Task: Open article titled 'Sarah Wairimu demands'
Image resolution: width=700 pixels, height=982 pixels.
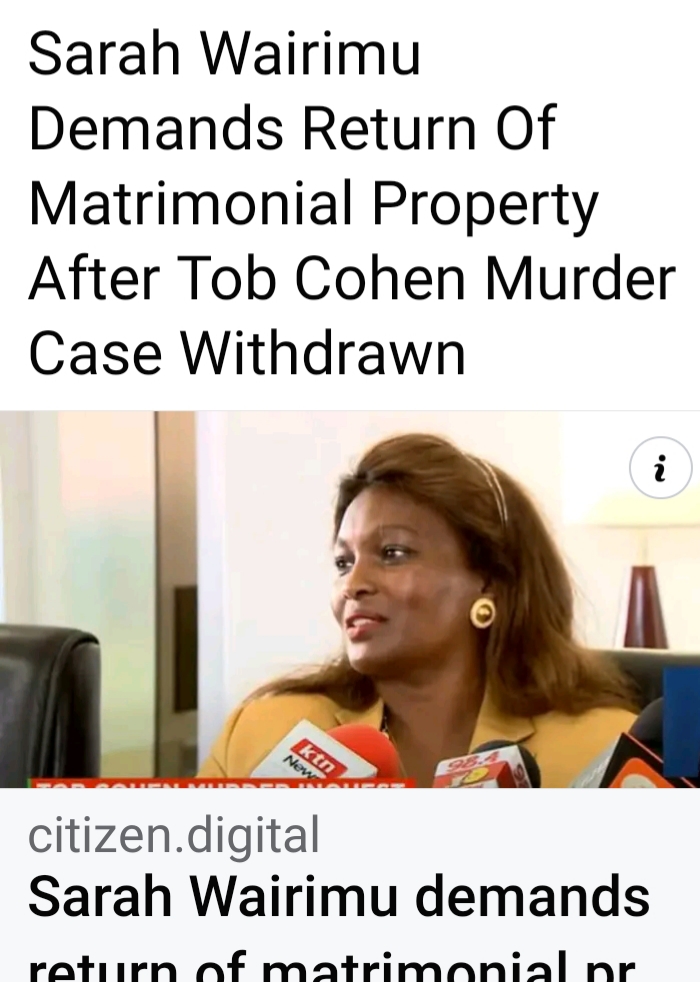Action: tap(339, 897)
